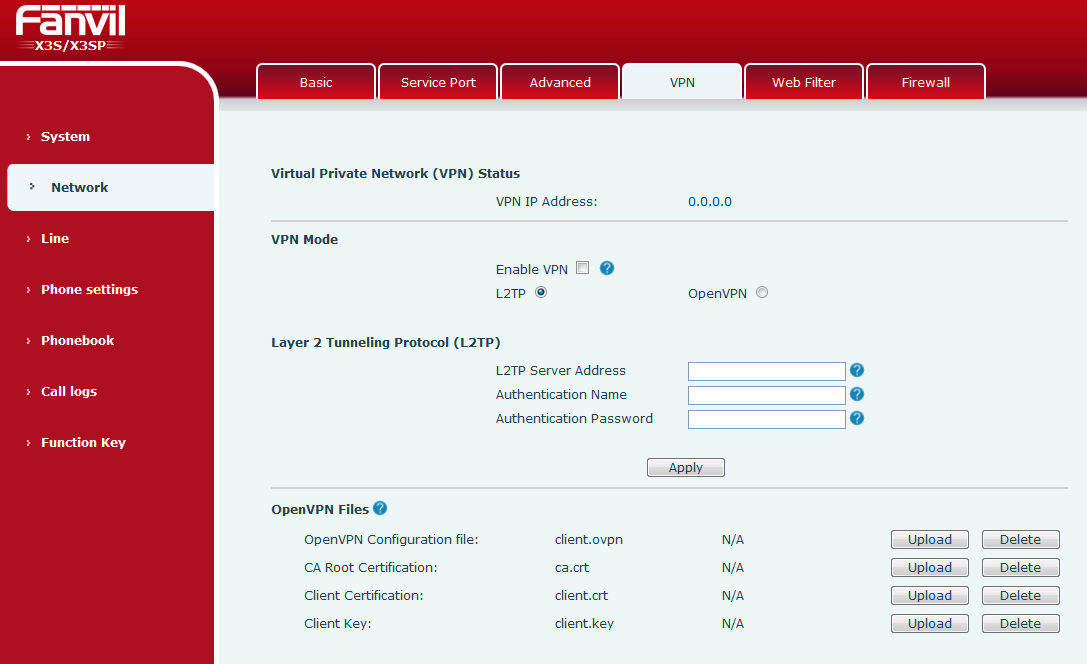Click the help icon next to OpenVPN Files
Image resolution: width=1087 pixels, height=664 pixels.
point(380,508)
